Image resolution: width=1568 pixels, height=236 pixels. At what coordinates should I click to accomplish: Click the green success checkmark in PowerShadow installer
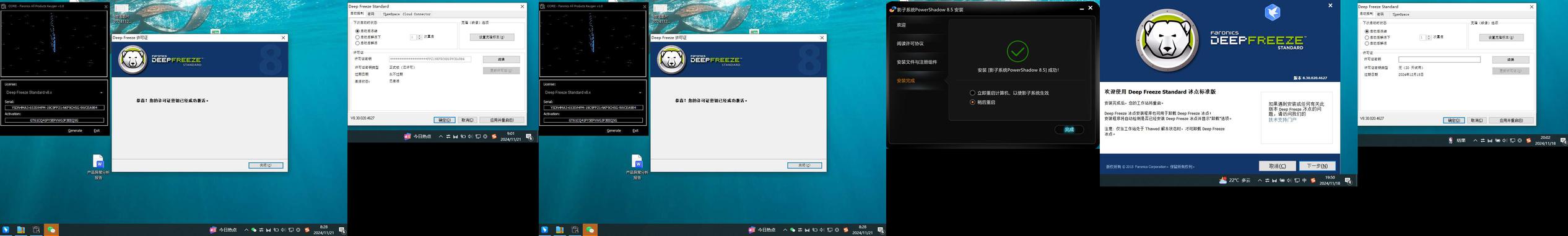1017,51
